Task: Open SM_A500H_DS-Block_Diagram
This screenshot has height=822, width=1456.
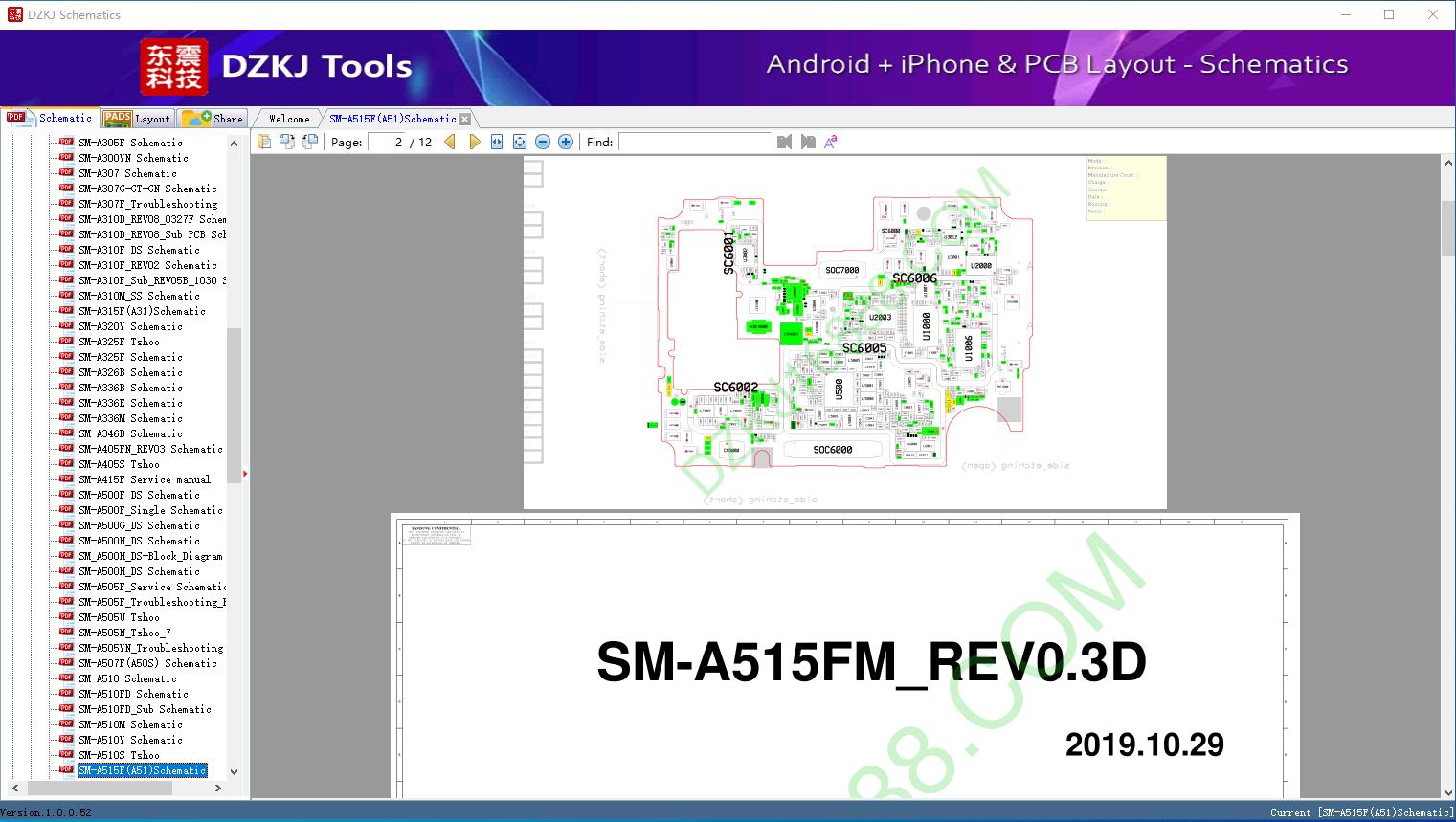Action: click(150, 556)
